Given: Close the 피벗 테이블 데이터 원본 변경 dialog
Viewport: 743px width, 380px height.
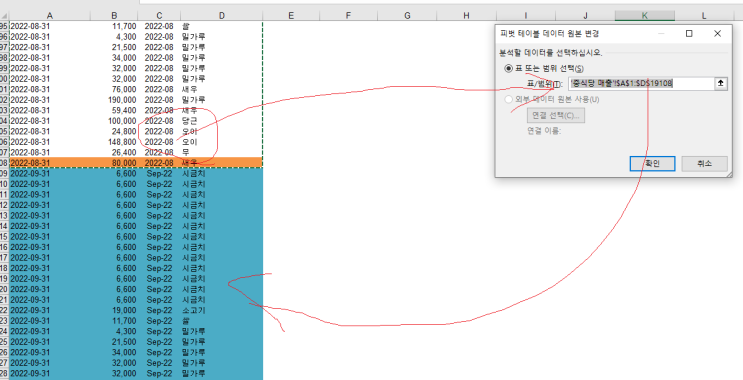Looking at the screenshot, I should point(717,34).
